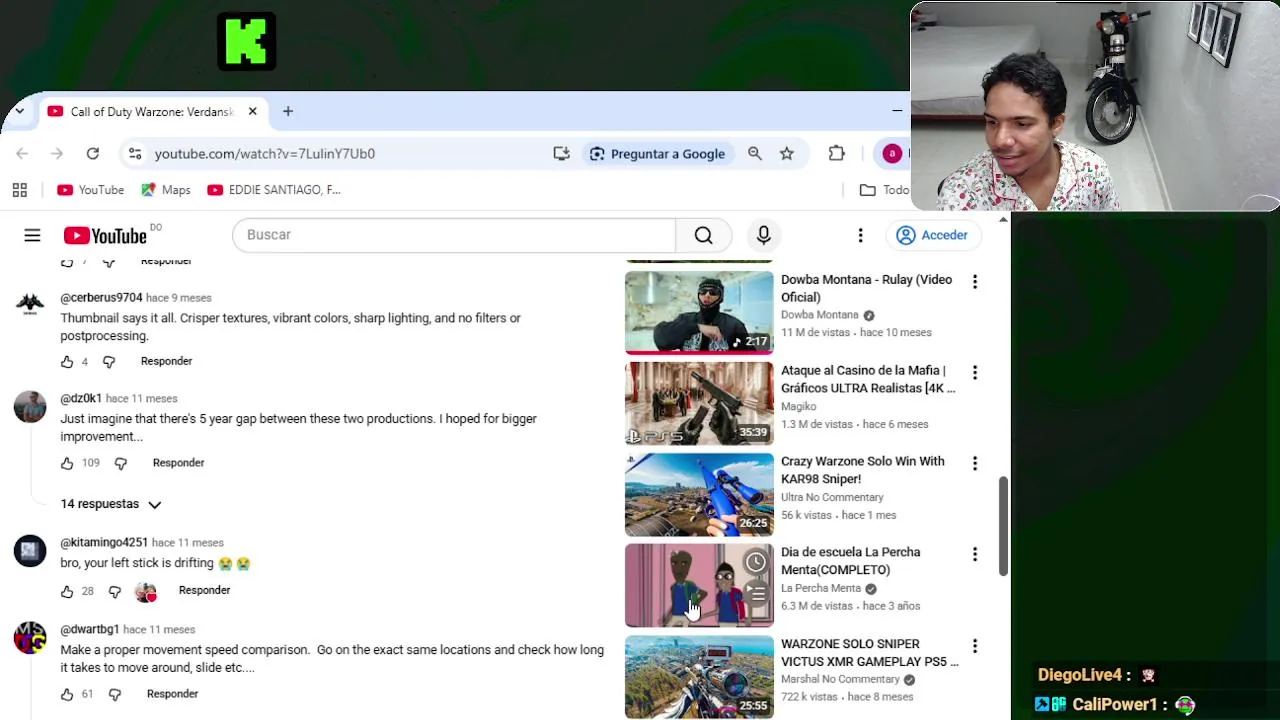Open the YouTube bookmark
The image size is (1280, 720).
(x=91, y=190)
